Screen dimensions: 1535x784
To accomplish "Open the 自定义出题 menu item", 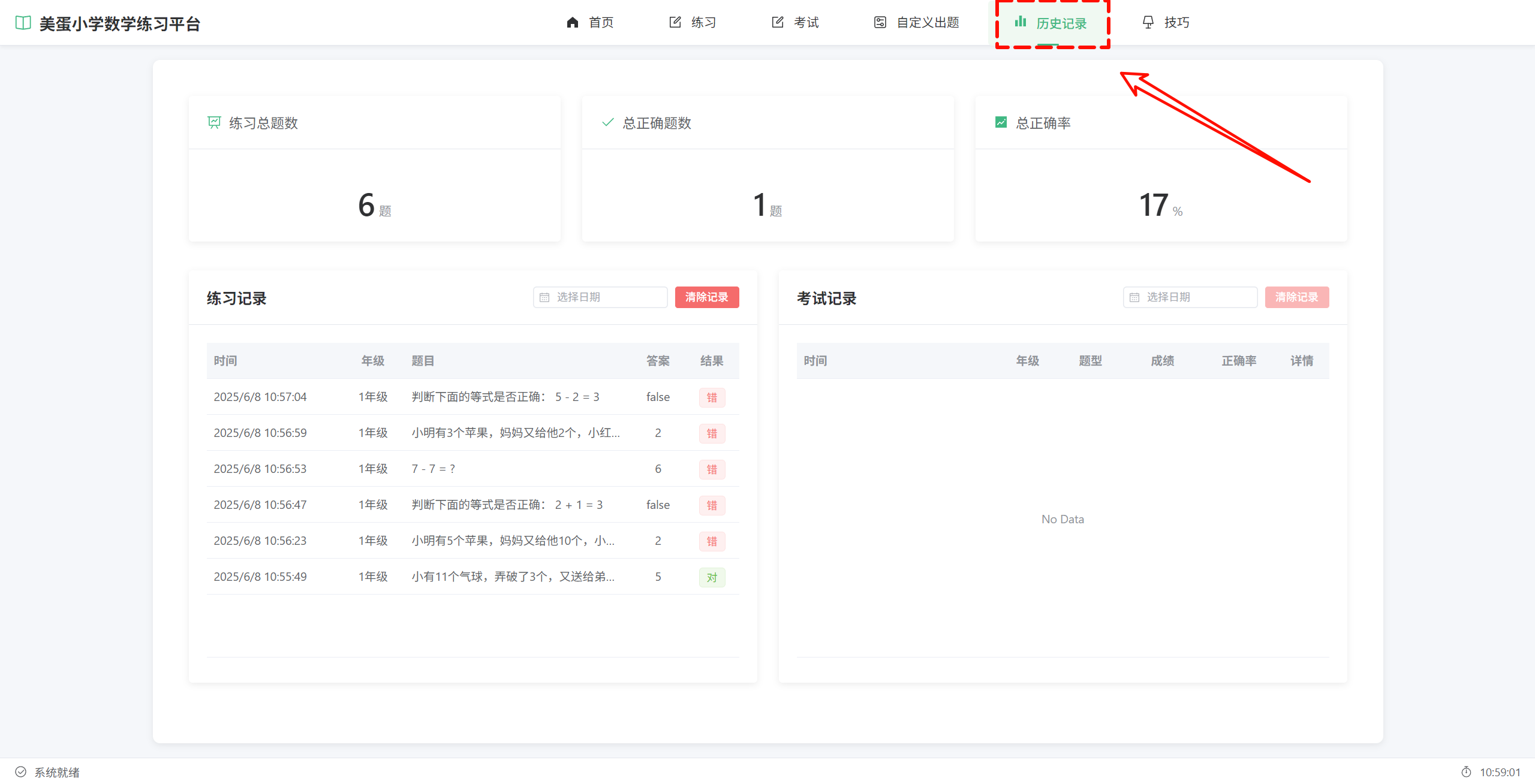I will pos(916,23).
